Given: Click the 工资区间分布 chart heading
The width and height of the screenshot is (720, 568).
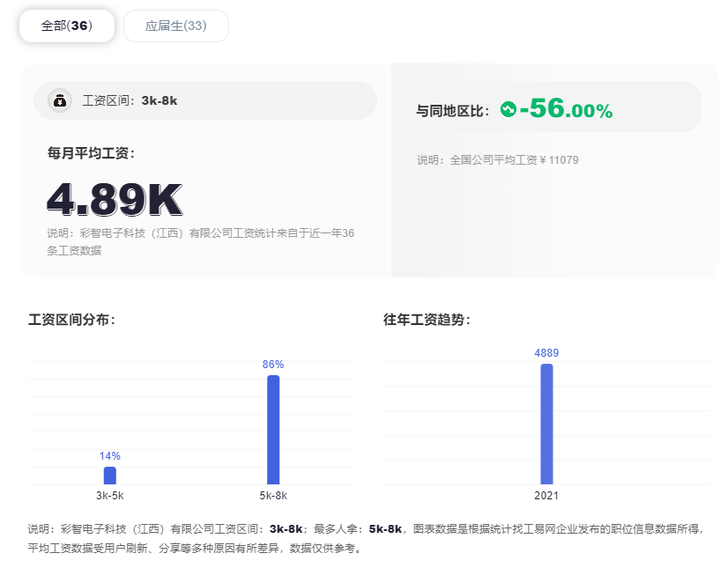Looking at the screenshot, I should pyautogui.click(x=72, y=319).
